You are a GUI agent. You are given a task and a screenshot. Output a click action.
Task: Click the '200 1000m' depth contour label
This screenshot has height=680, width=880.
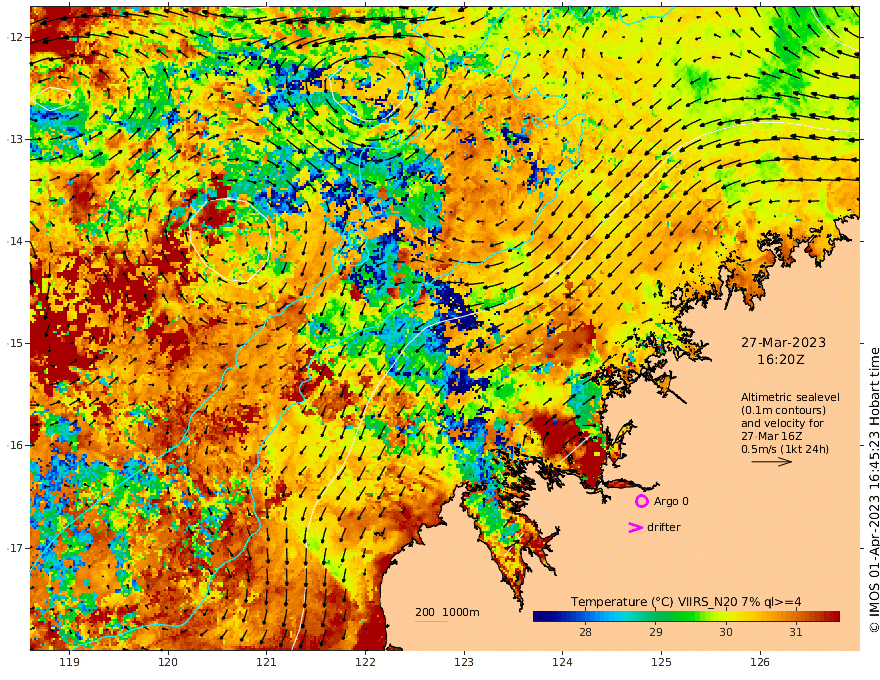pos(447,612)
